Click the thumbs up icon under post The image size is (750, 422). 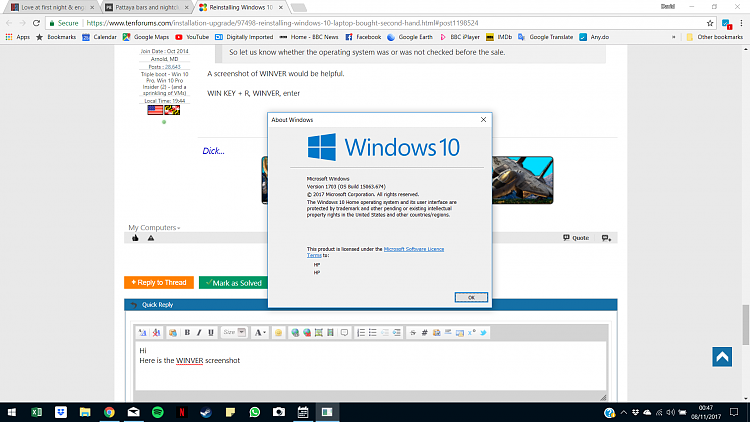[135, 238]
